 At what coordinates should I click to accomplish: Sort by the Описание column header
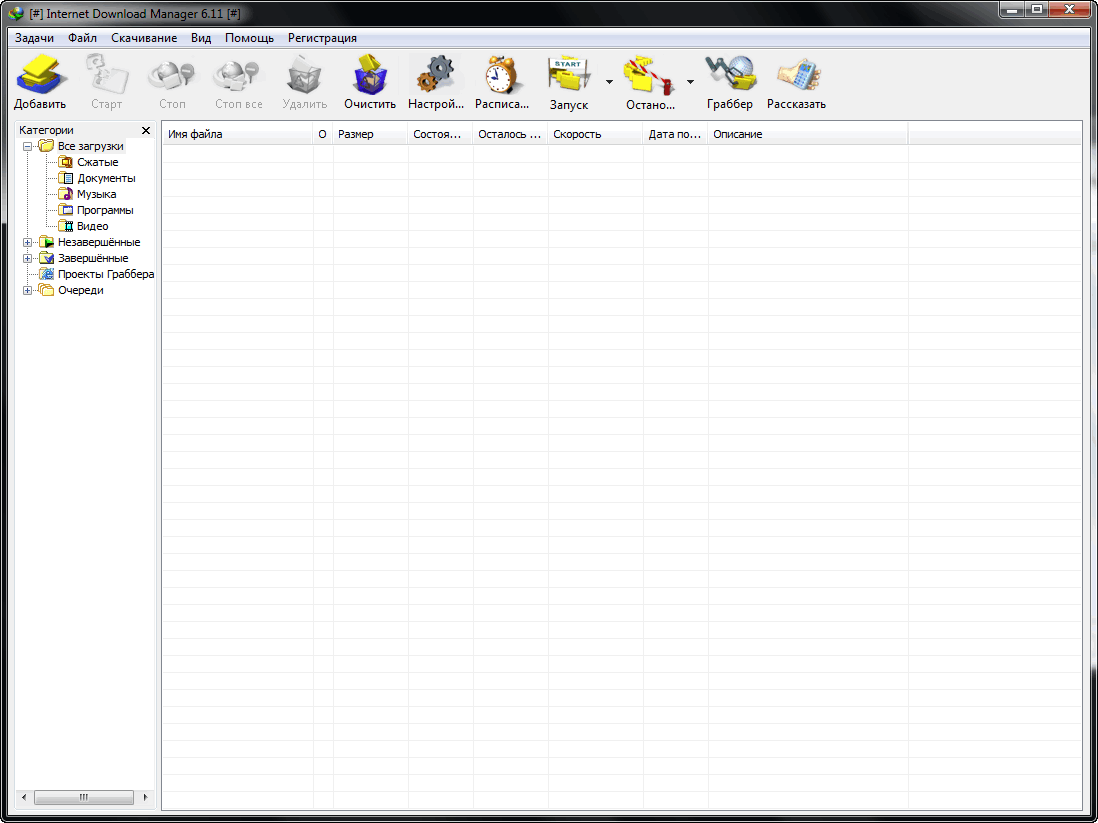click(x=808, y=134)
